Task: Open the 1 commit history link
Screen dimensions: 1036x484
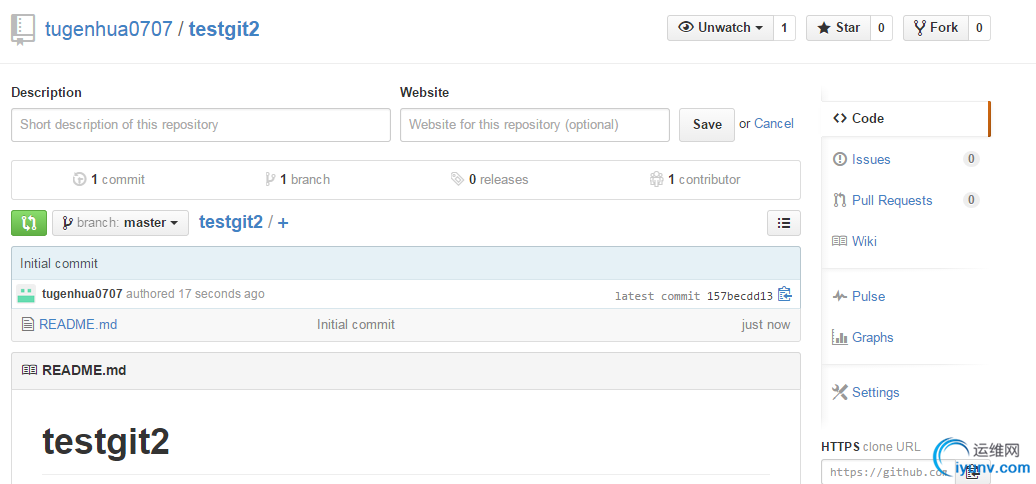Action: [109, 180]
